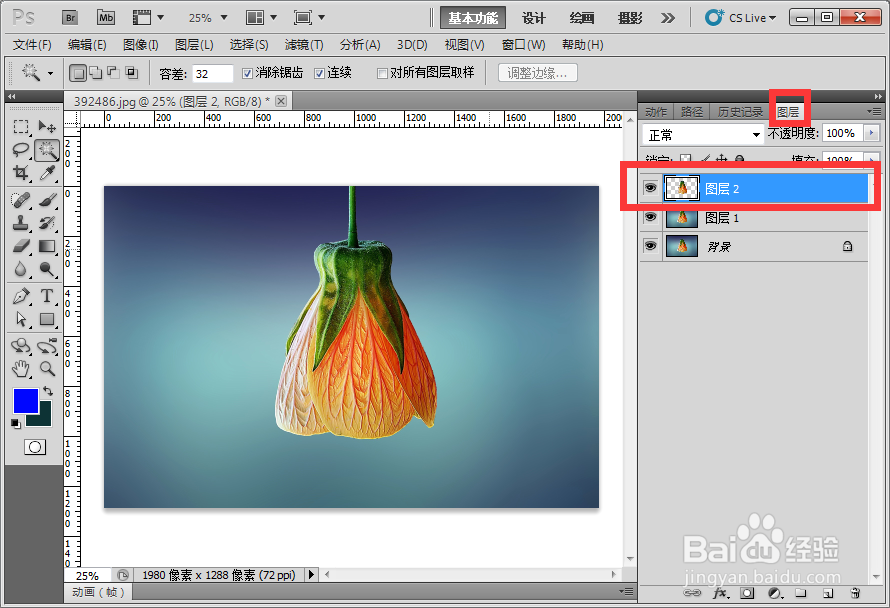This screenshot has width=890, height=608.
Task: Create new fill or adjustment layer
Action: 775,593
